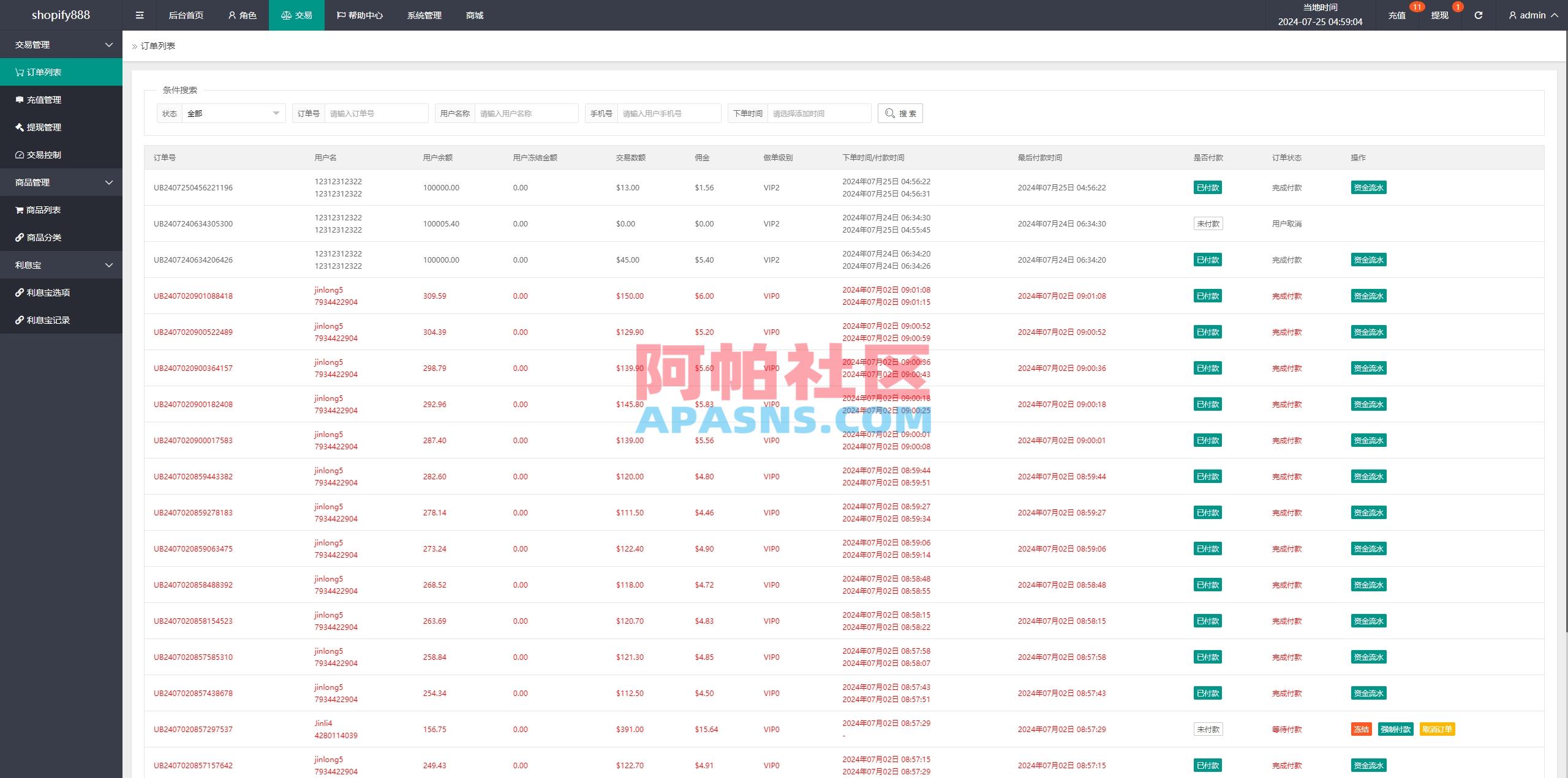The image size is (1568, 778).
Task: Open the hamburger sidebar collapse icon
Action: (x=139, y=15)
